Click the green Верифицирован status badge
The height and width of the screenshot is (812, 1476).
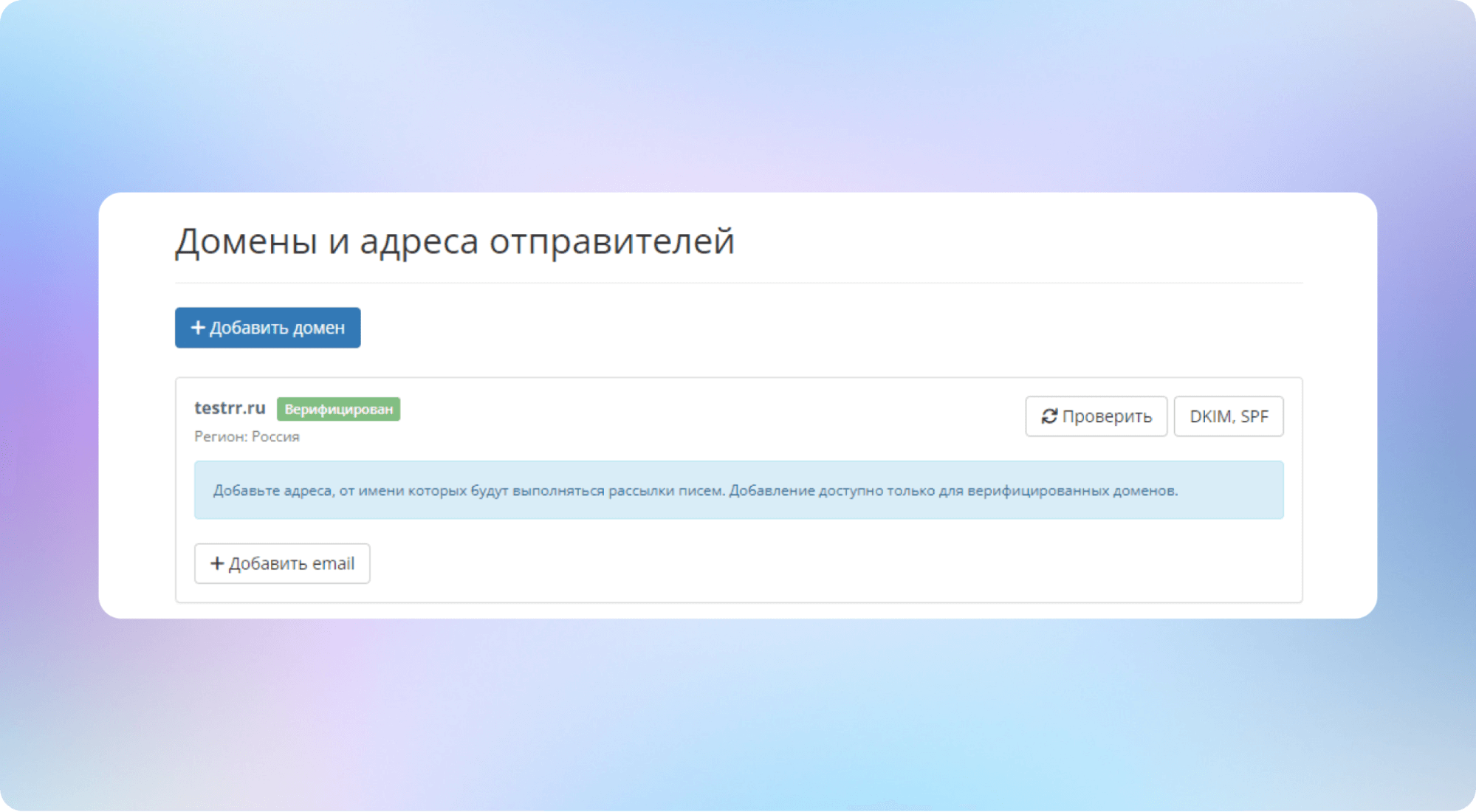pos(338,409)
